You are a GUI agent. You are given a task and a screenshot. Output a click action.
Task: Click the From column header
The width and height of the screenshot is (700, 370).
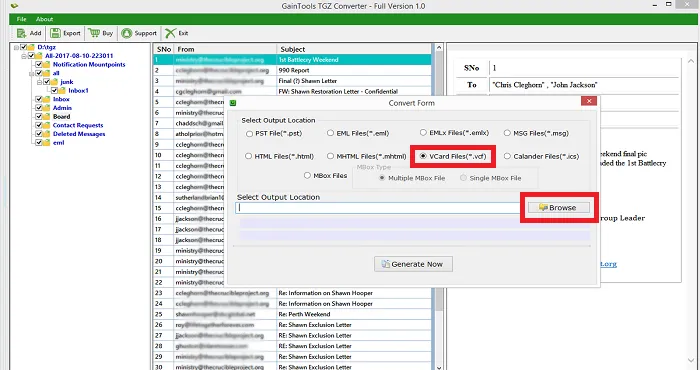point(225,49)
